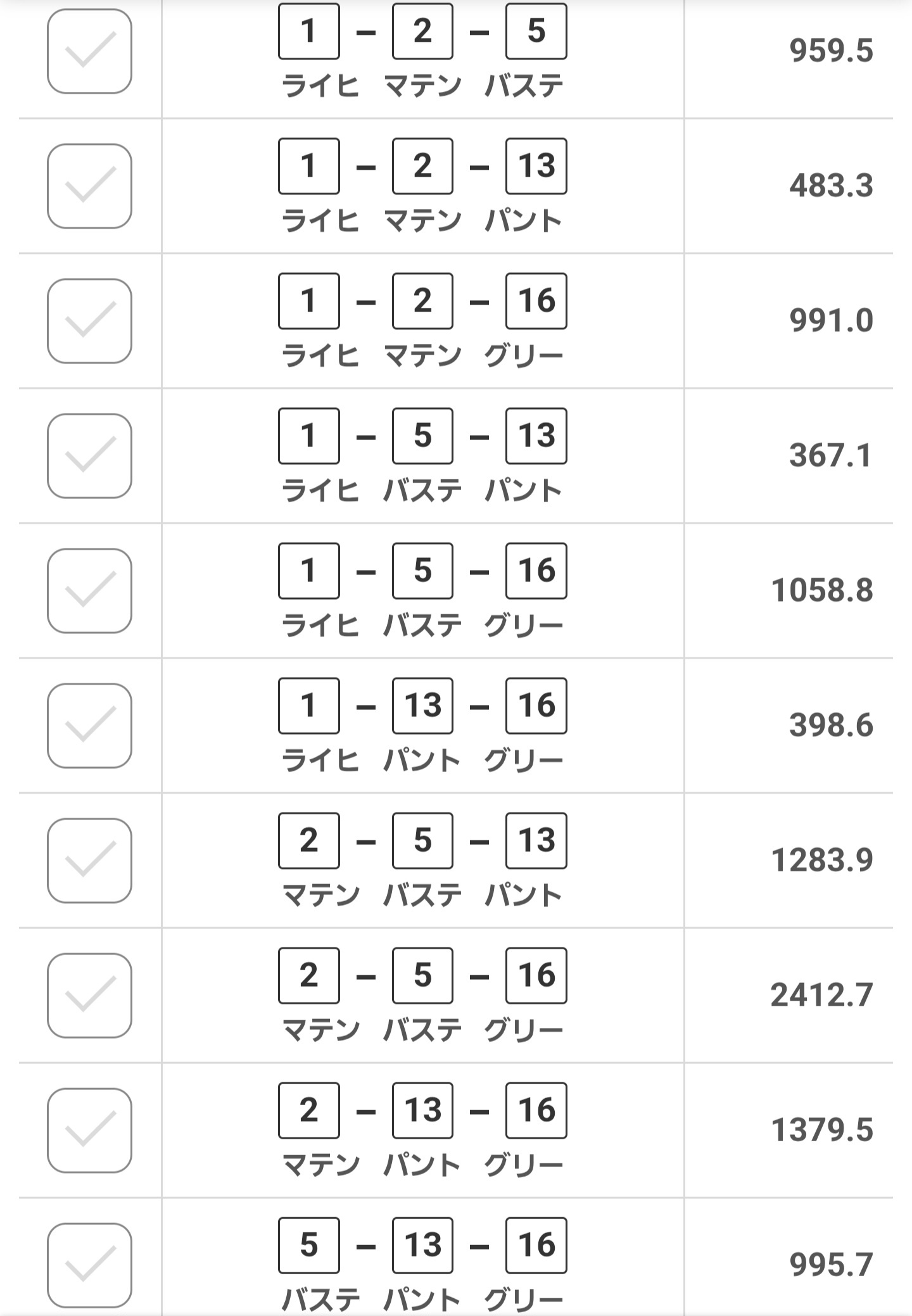This screenshot has height=1316, width=912.
Task: Tap number box 16 in 1-2-16 row
Action: (536, 301)
